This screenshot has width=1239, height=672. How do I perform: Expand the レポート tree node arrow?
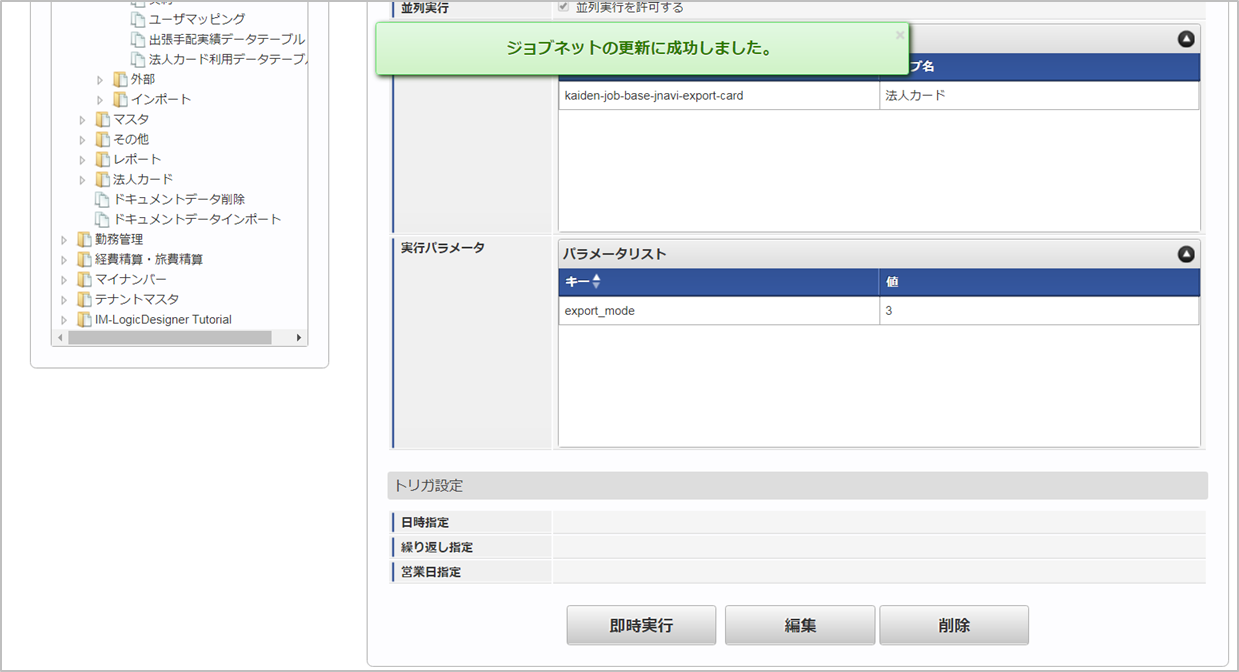[x=82, y=159]
